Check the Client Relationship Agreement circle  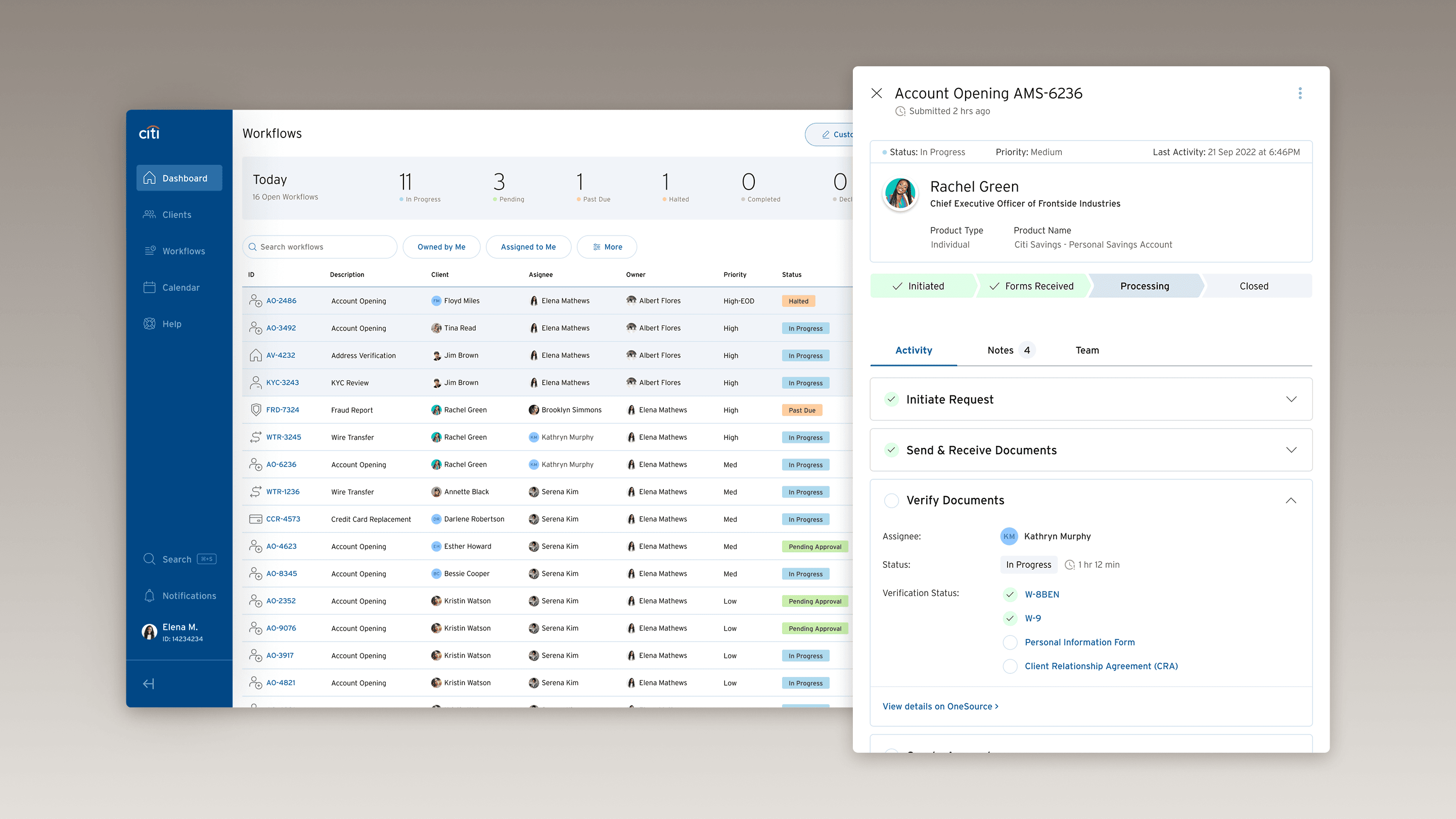click(1010, 666)
